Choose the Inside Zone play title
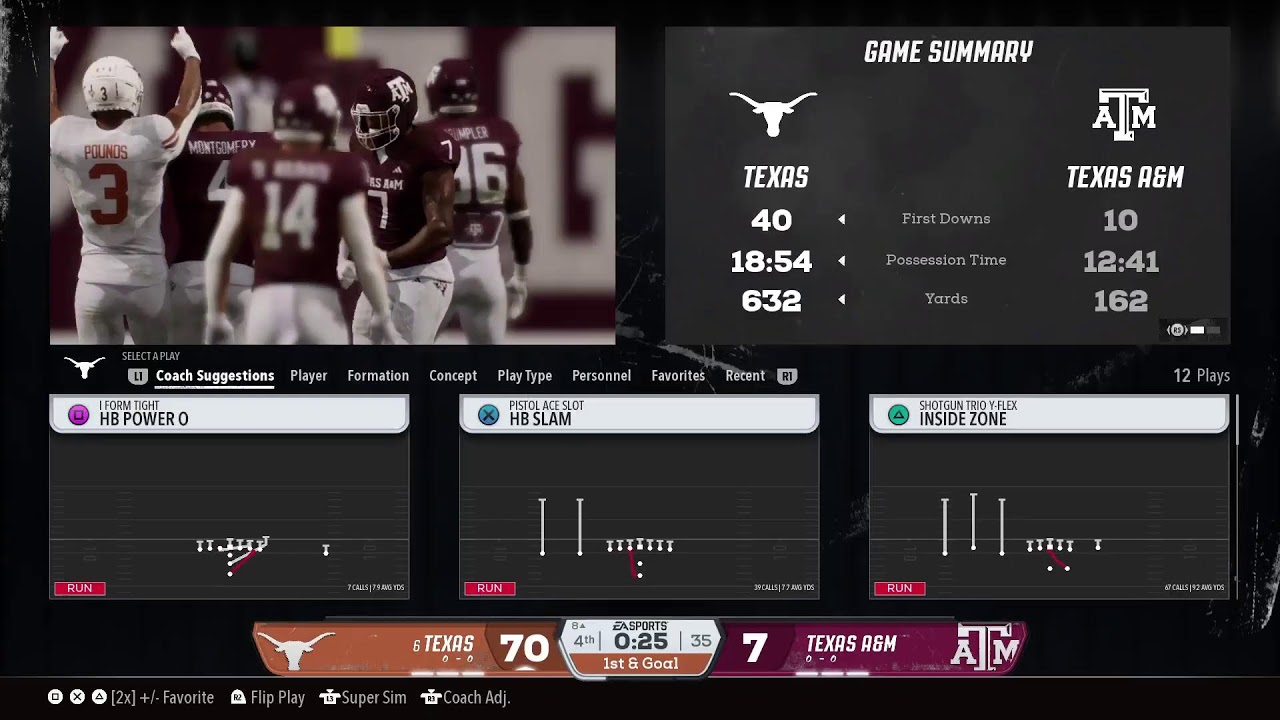Screen dimensions: 1280x720 (963, 419)
